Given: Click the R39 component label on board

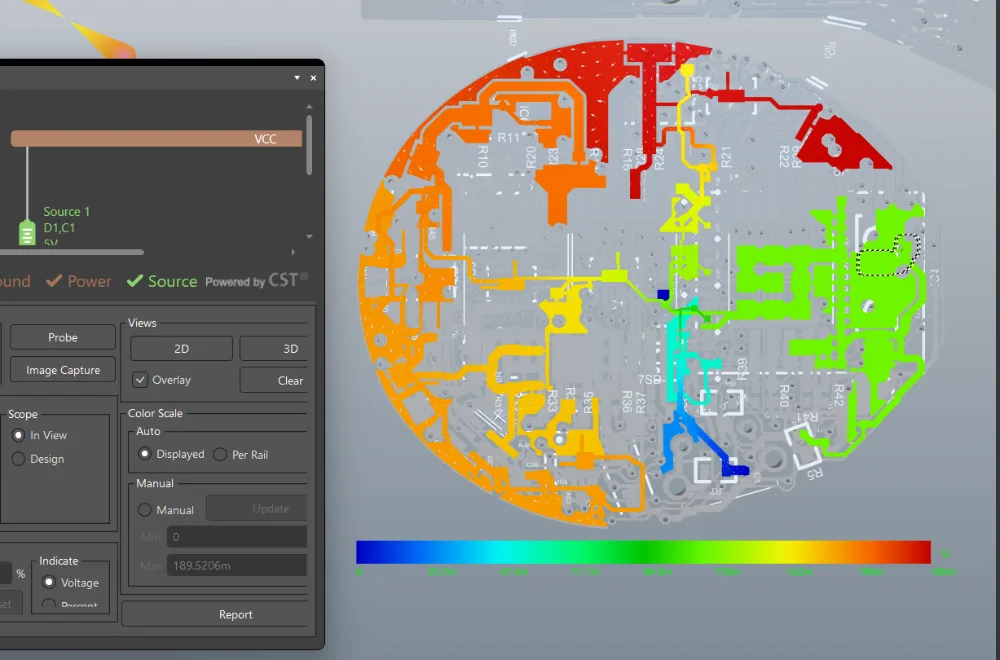Looking at the screenshot, I should [742, 369].
